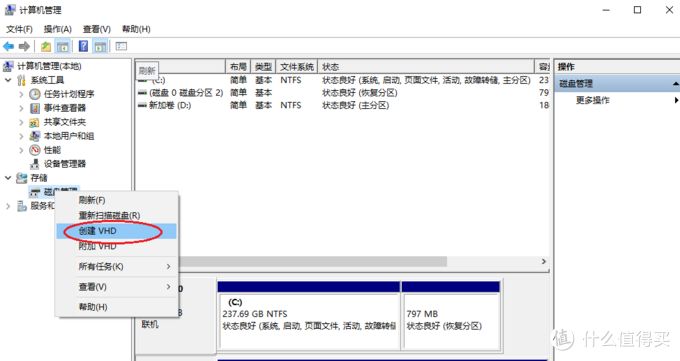The width and height of the screenshot is (680, 361).
Task: Click the System Tools wrench icon
Action: tap(21, 80)
